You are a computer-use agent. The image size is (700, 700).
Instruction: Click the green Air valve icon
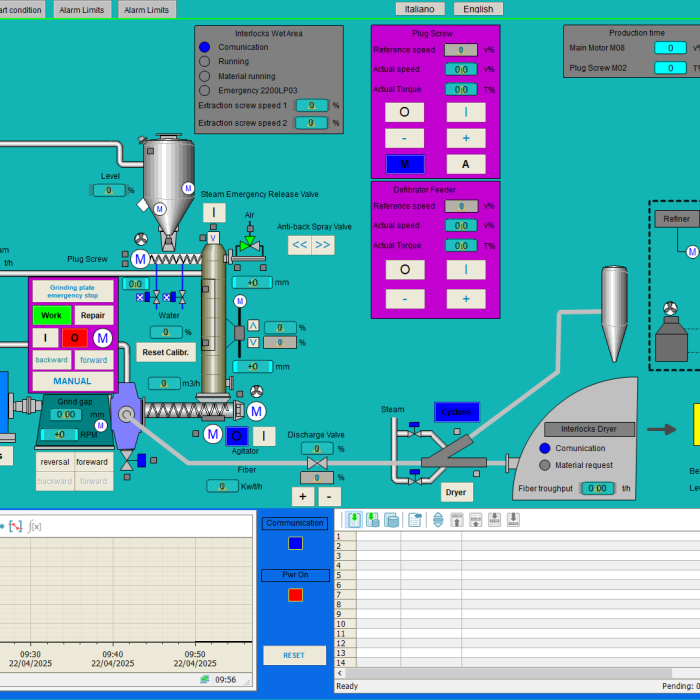click(246, 244)
